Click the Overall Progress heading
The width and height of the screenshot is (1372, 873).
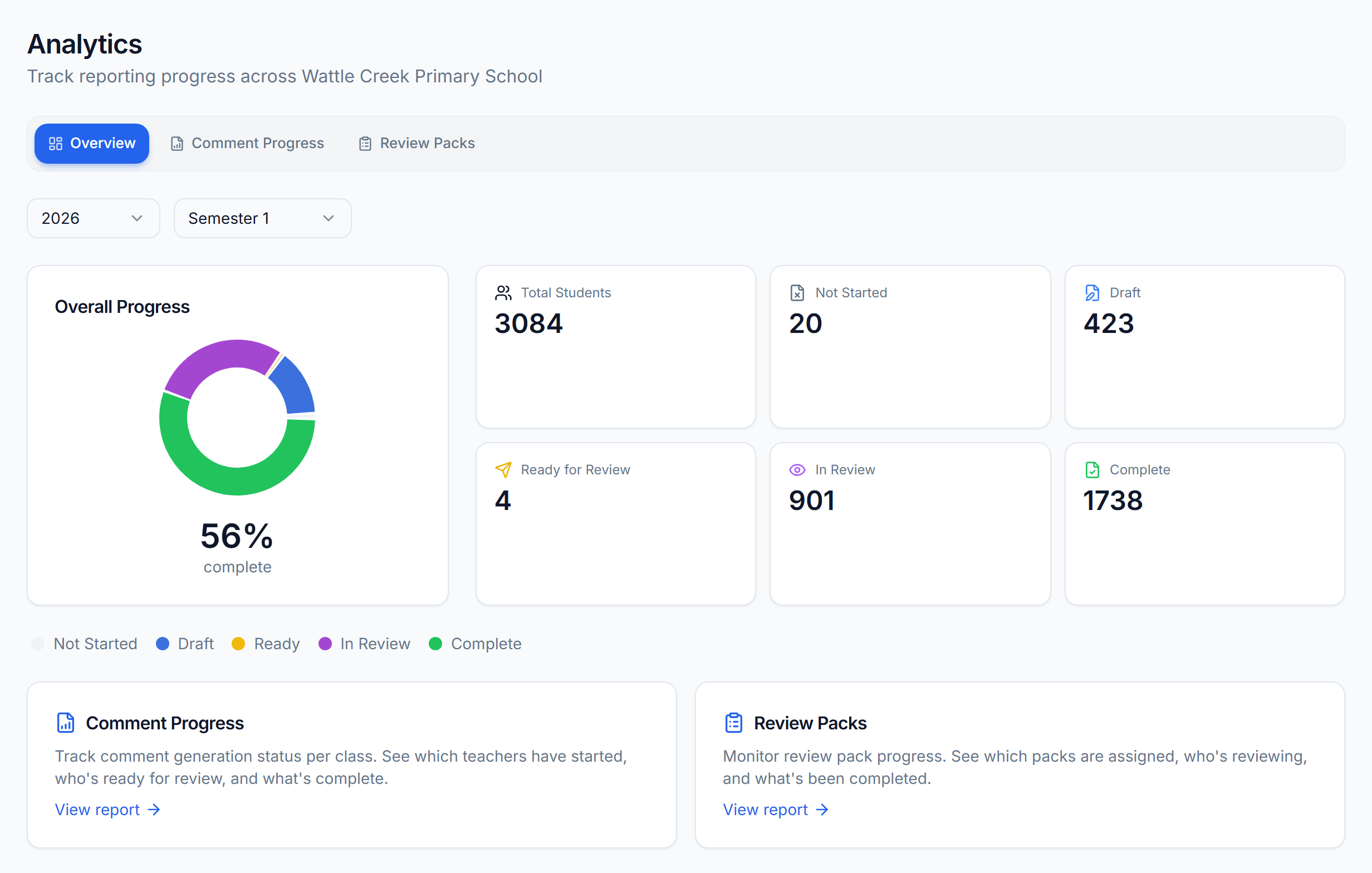point(122,307)
